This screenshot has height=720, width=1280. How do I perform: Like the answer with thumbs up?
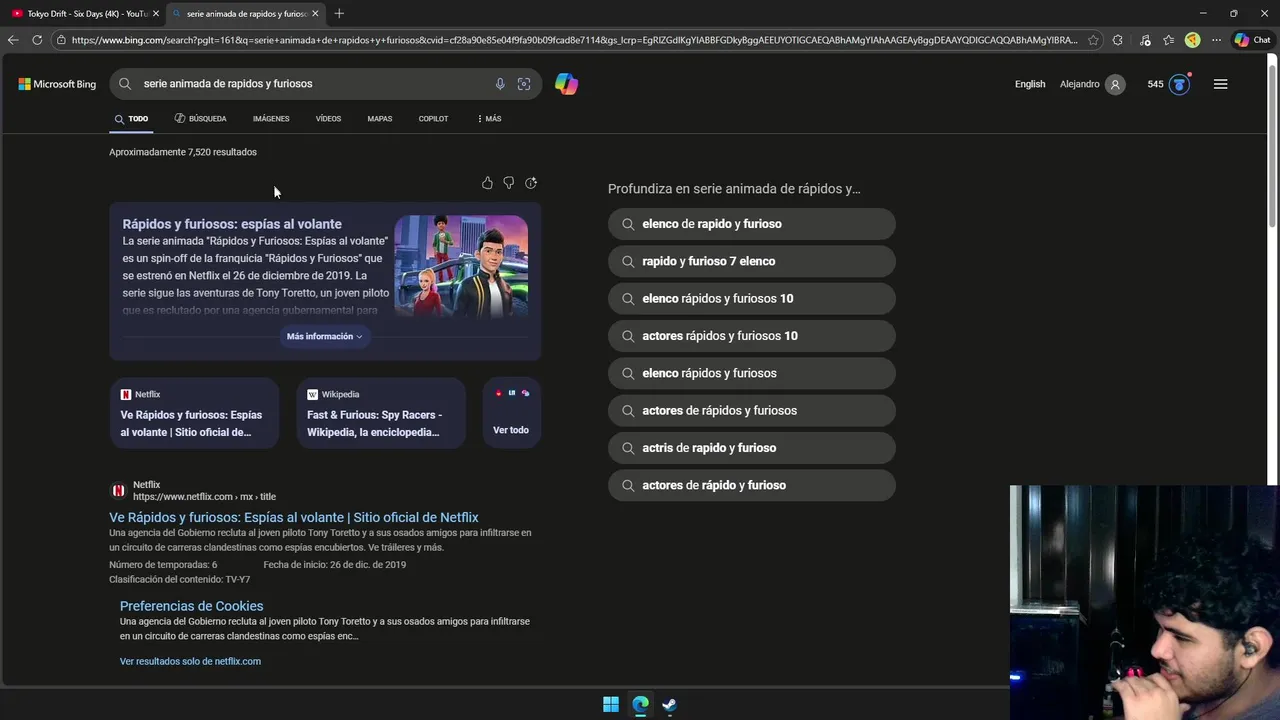click(x=487, y=183)
